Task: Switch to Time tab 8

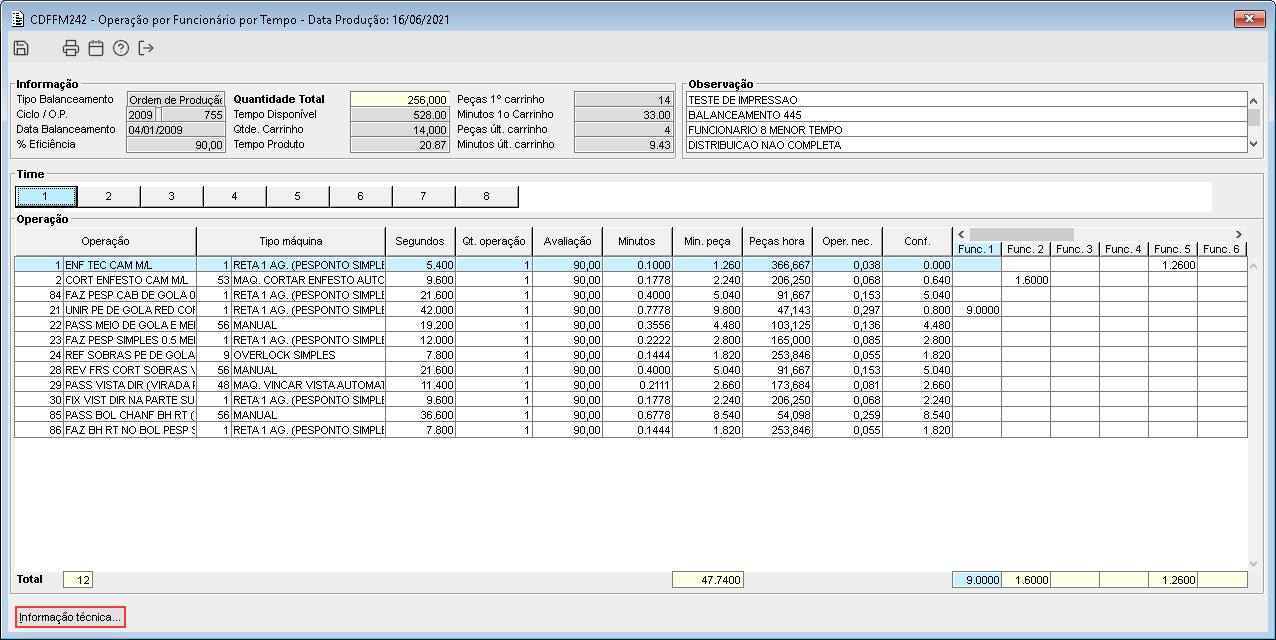Action: pos(486,196)
